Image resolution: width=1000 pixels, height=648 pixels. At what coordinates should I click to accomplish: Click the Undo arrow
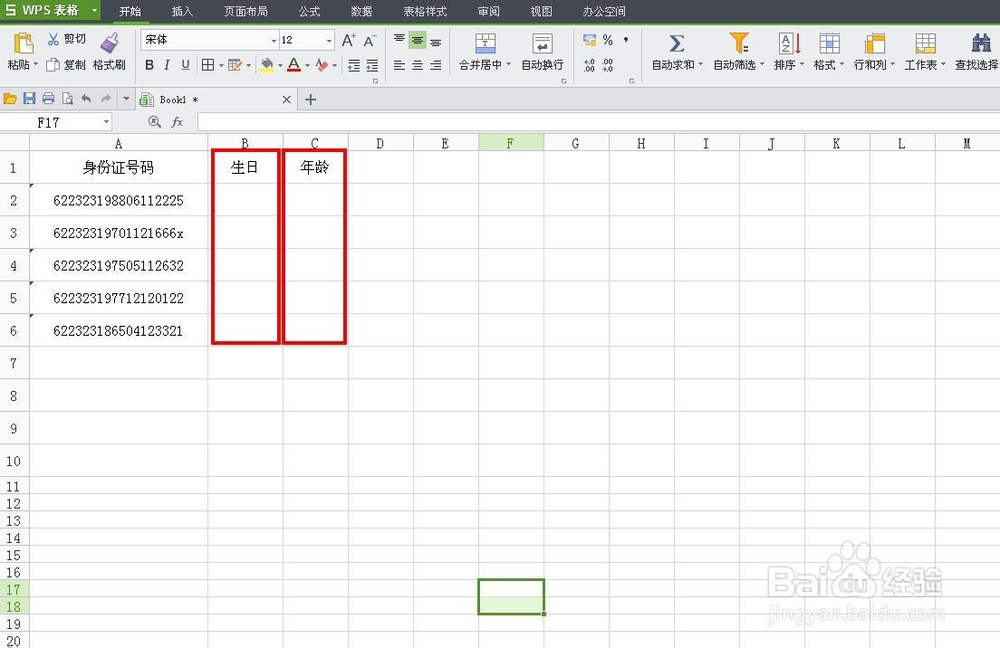coord(86,99)
